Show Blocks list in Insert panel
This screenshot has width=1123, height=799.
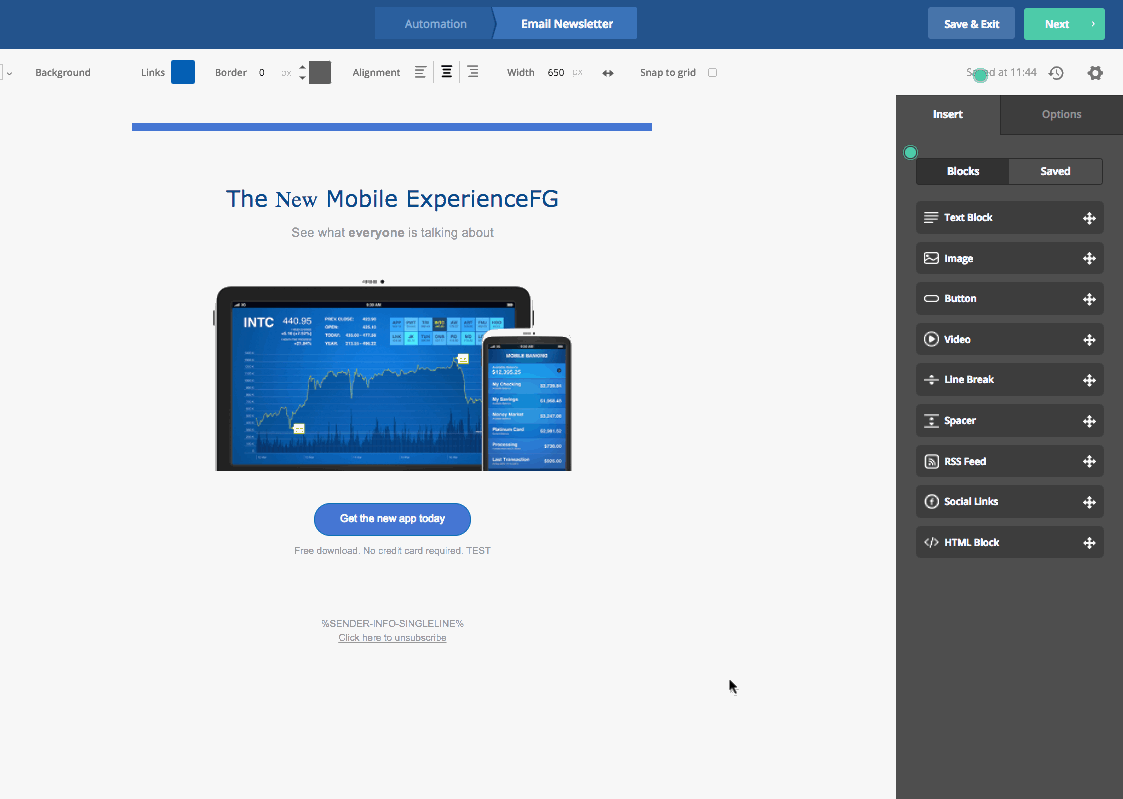pos(963,171)
